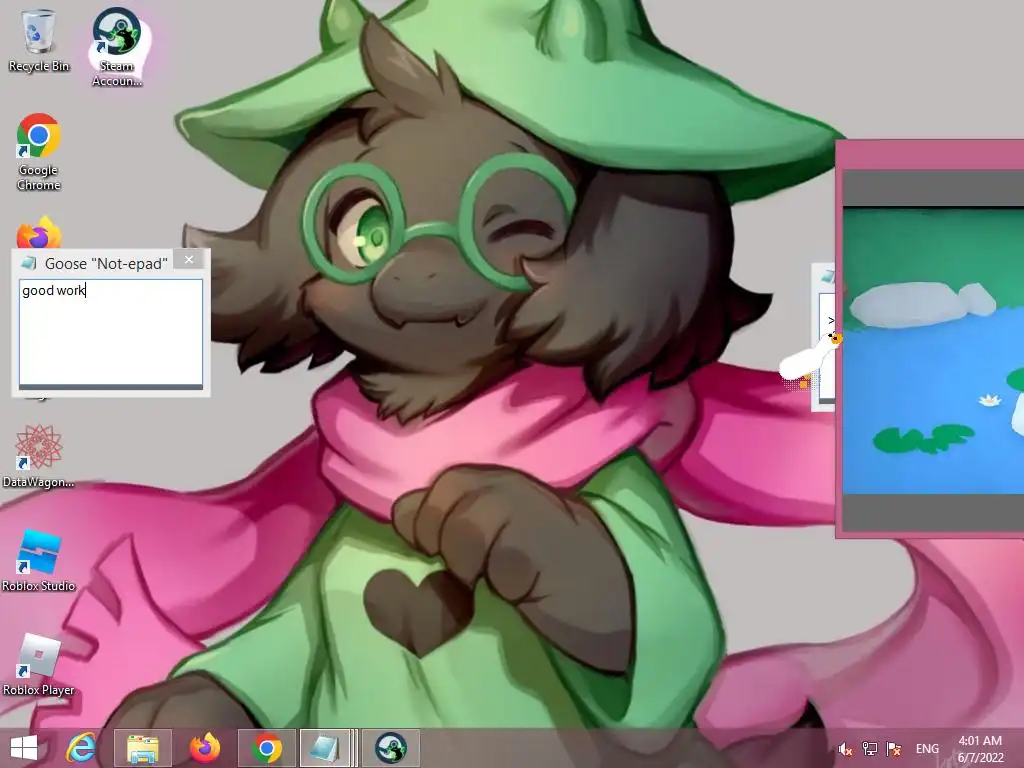Click the Goose "Not-epad" window title text

pyautogui.click(x=106, y=264)
